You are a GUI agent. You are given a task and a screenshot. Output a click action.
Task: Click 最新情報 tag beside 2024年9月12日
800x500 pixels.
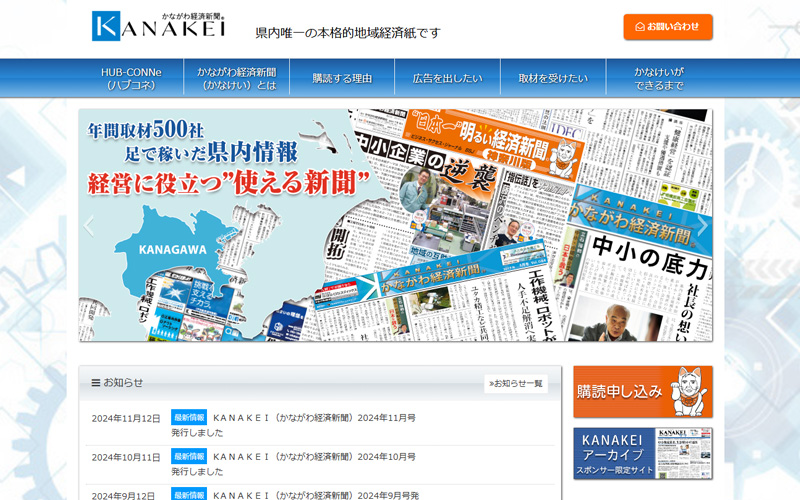click(189, 494)
